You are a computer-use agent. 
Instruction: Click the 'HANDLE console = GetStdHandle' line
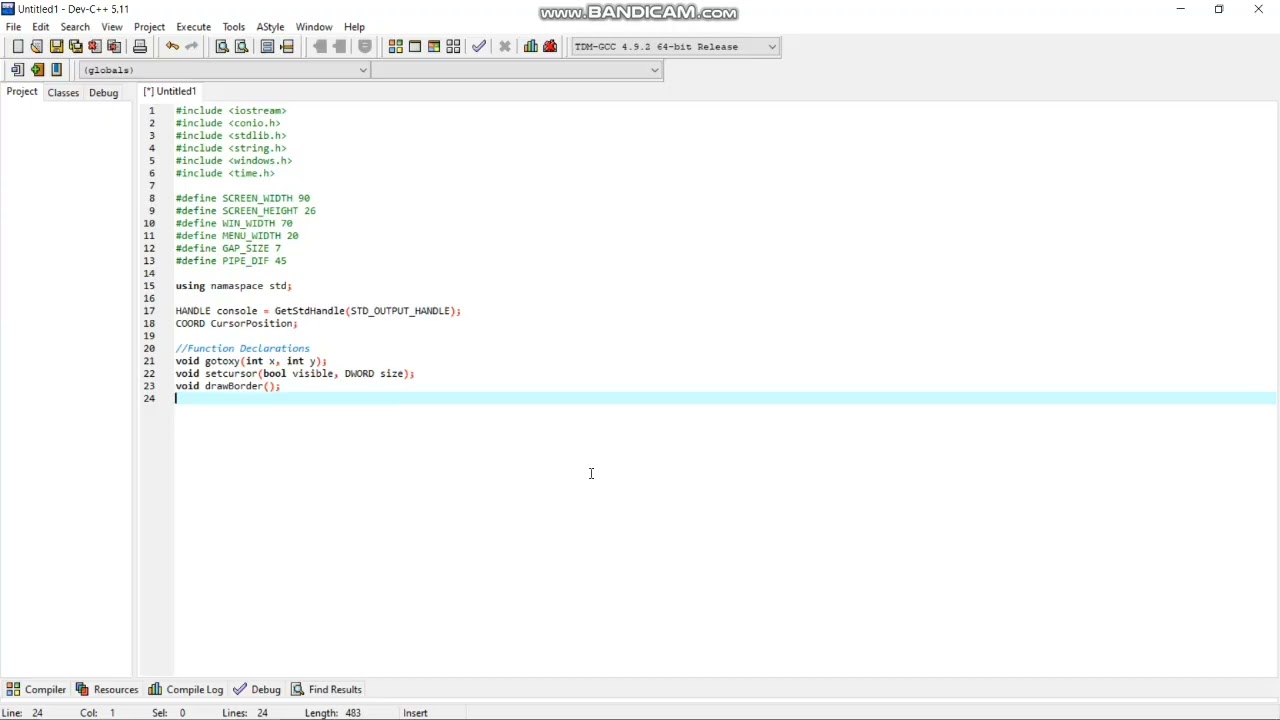click(318, 311)
